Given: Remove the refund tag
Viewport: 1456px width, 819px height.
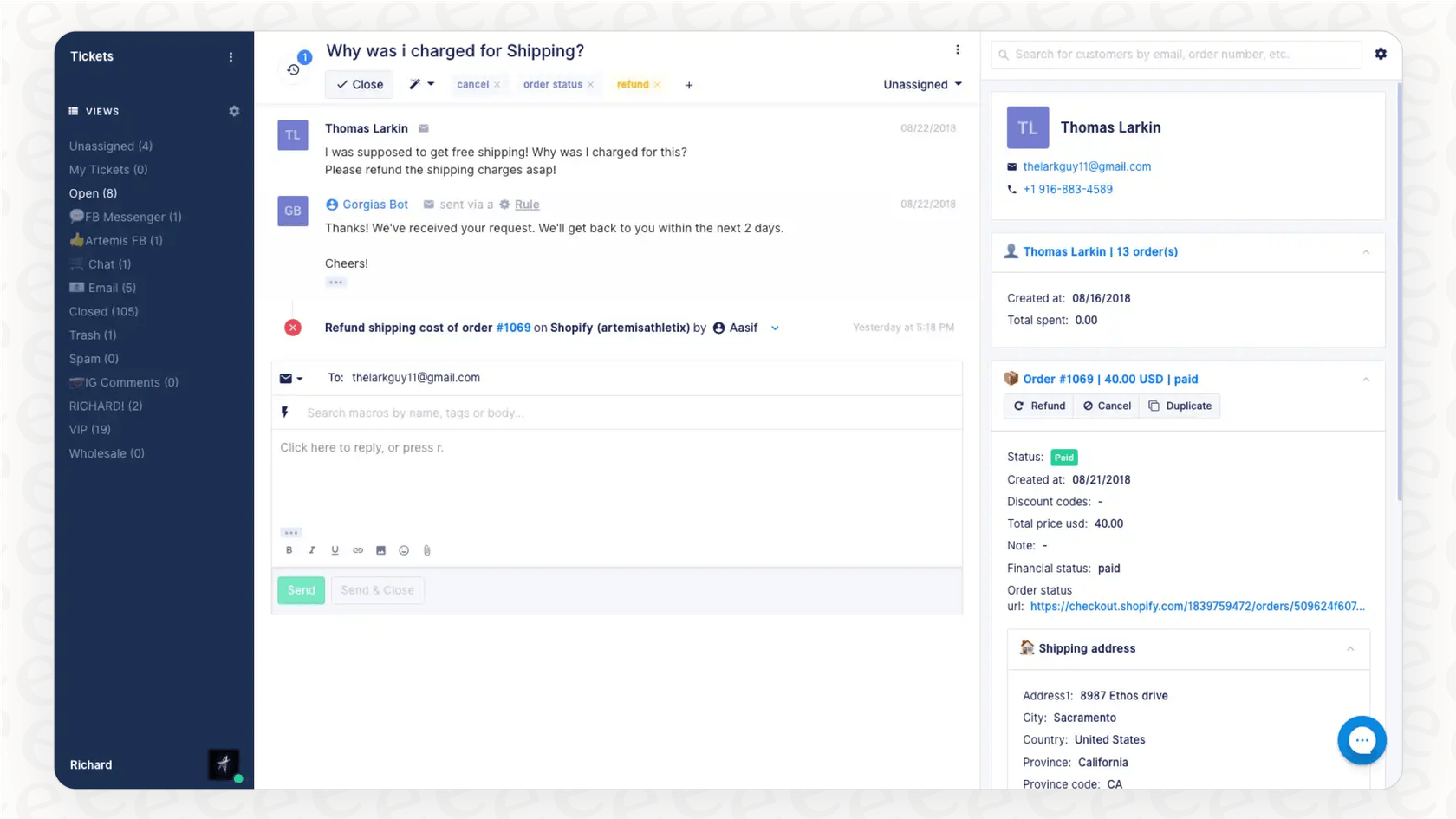Looking at the screenshot, I should click(658, 84).
